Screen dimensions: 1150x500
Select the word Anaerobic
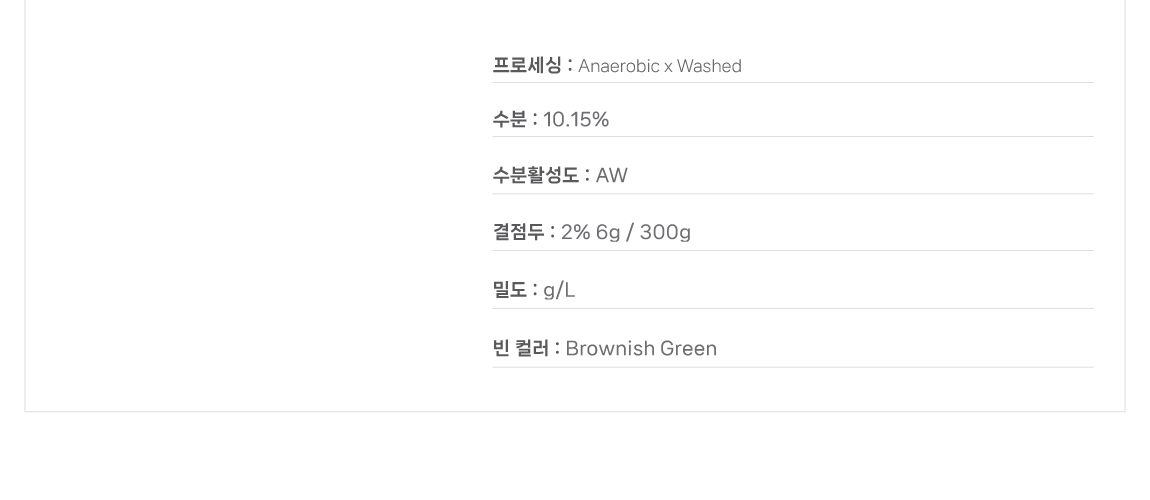point(618,67)
